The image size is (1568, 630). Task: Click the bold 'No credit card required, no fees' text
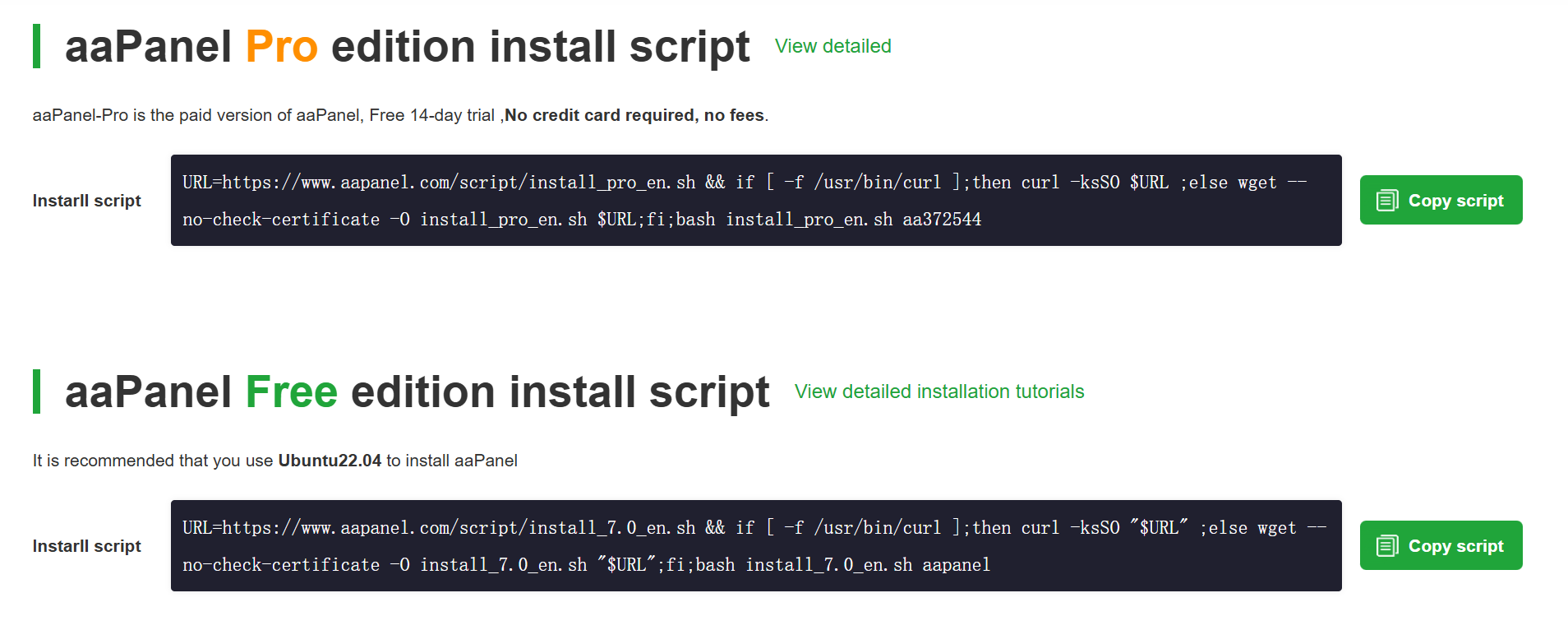coord(634,116)
